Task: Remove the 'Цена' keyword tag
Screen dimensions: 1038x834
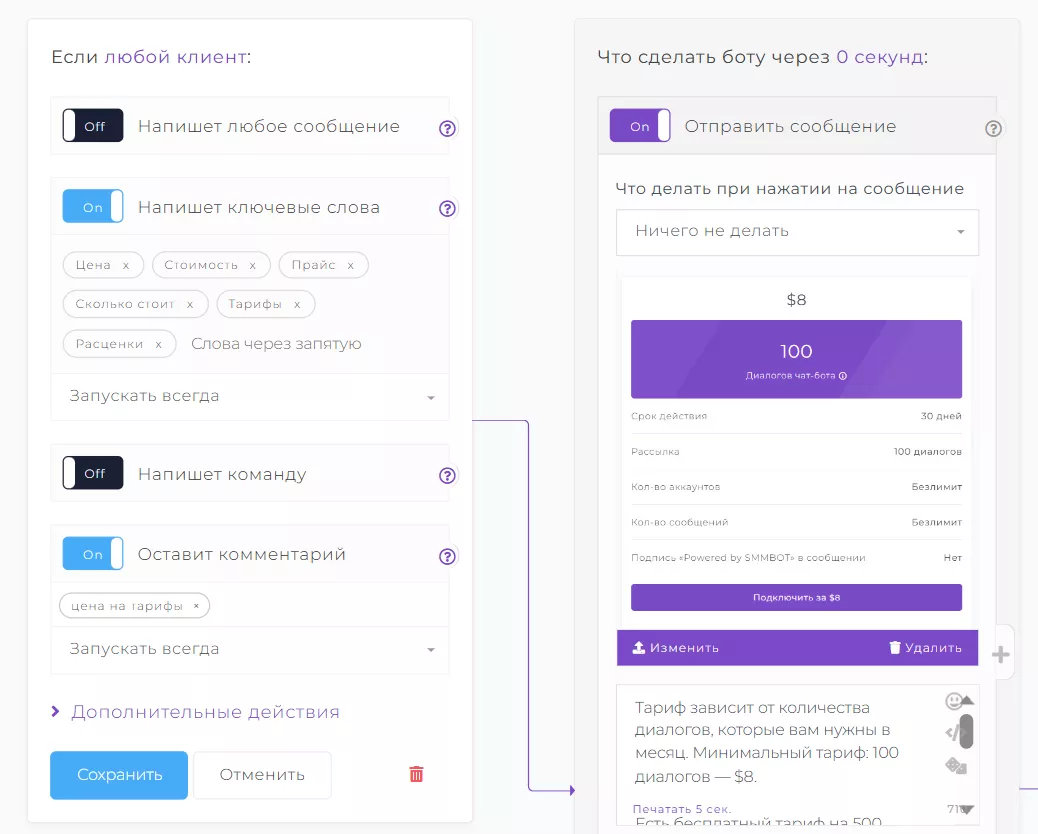Action: pos(126,265)
